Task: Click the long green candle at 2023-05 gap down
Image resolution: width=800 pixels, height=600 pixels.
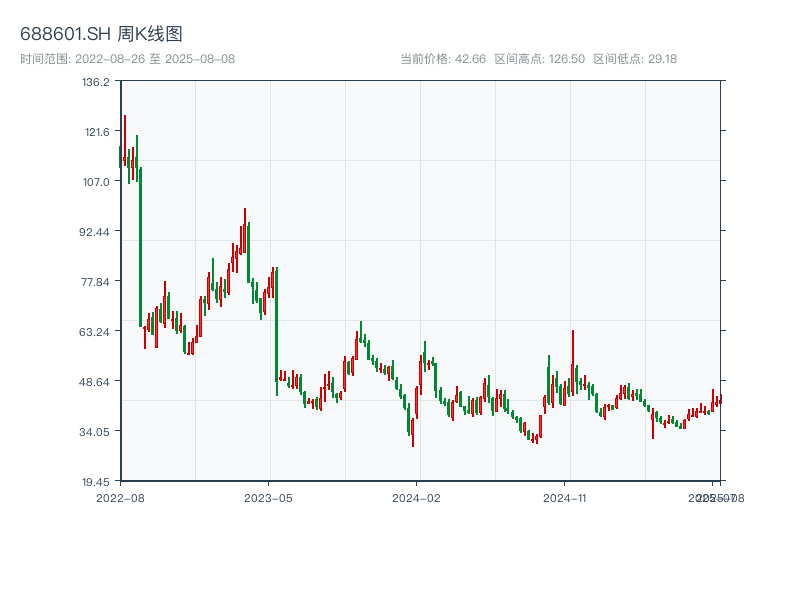Action: click(277, 331)
